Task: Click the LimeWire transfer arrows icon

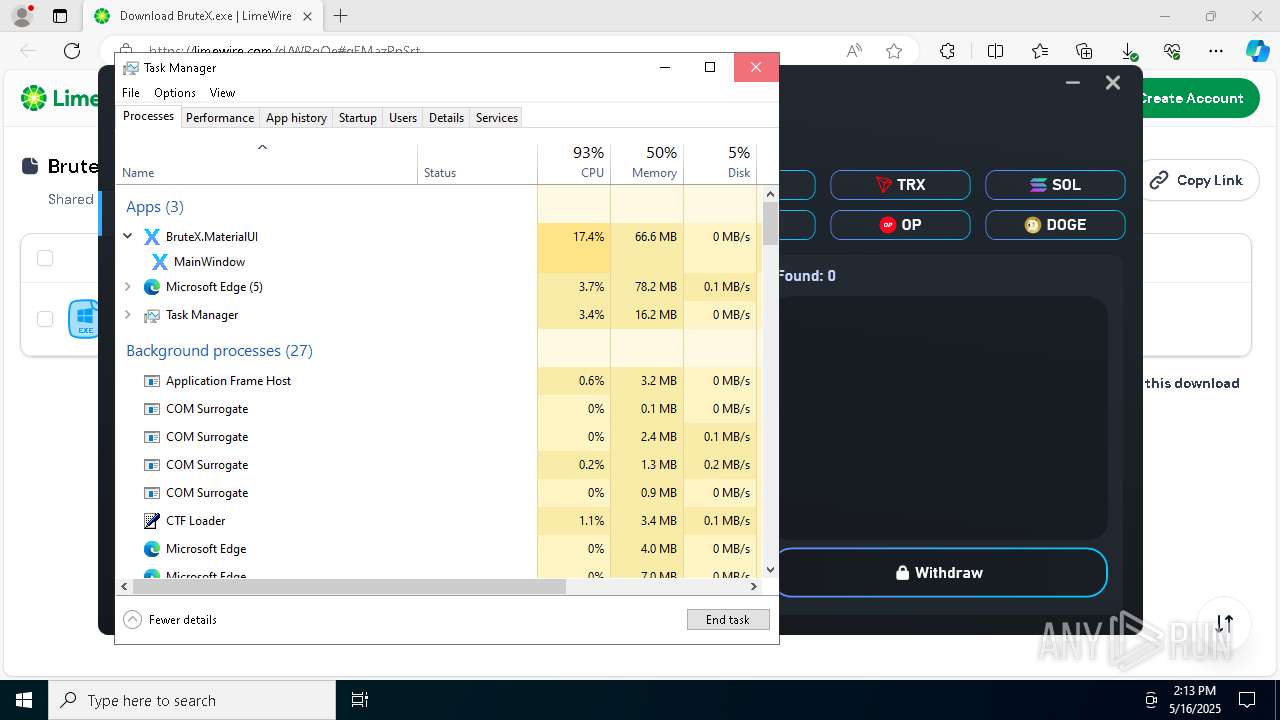Action: 1225,622
